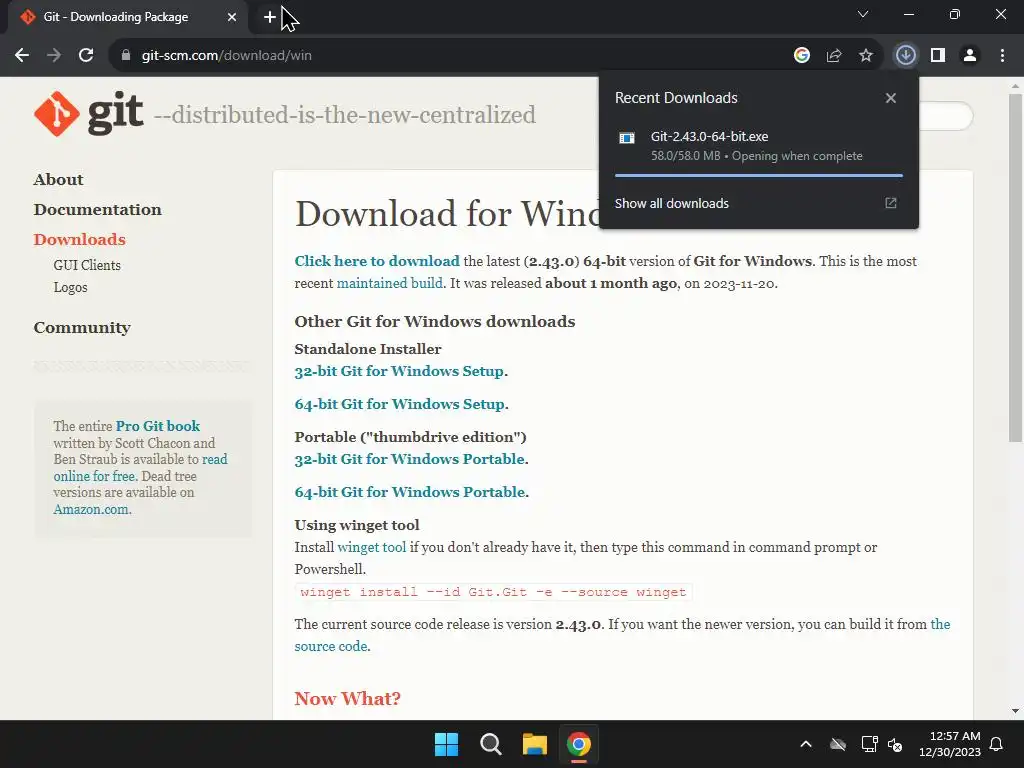The height and width of the screenshot is (768, 1024).
Task: Download 64-bit Git for Windows Portable
Action: [x=409, y=492]
